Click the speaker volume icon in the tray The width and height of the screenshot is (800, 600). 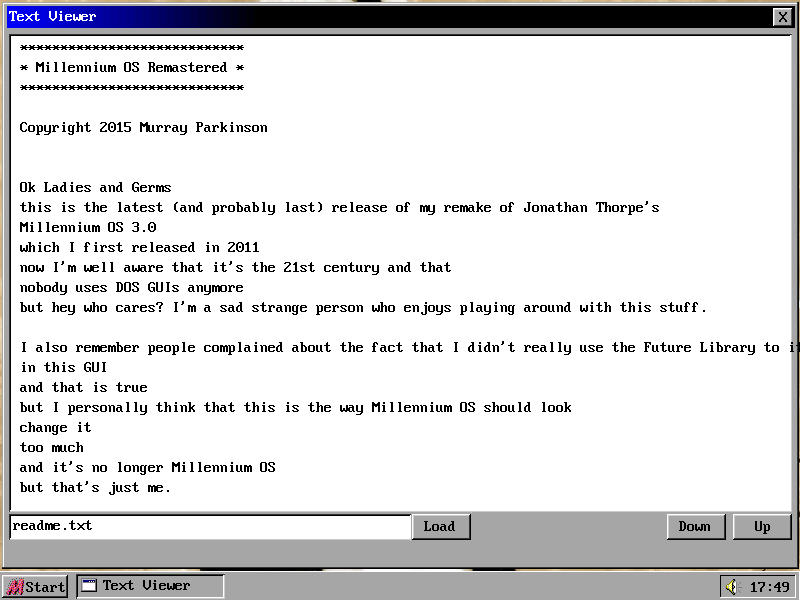(731, 586)
